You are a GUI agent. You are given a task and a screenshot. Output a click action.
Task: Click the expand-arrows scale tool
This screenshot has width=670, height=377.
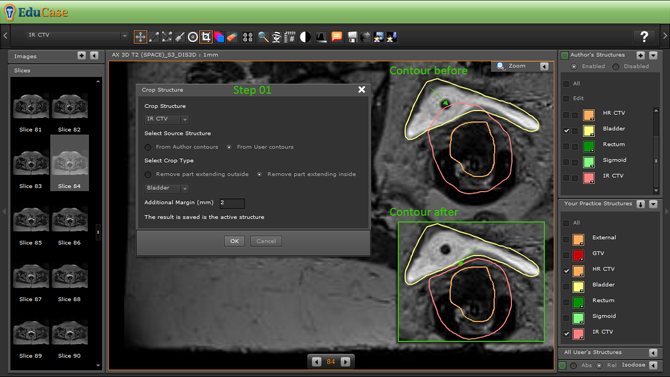click(x=167, y=37)
